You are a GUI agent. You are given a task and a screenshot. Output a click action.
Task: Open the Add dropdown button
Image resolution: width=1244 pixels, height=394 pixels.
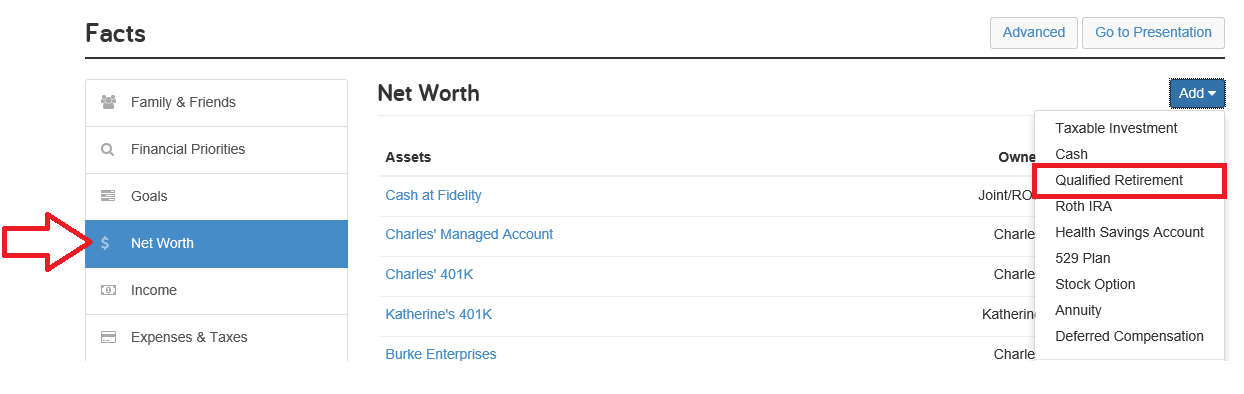[x=1197, y=93]
